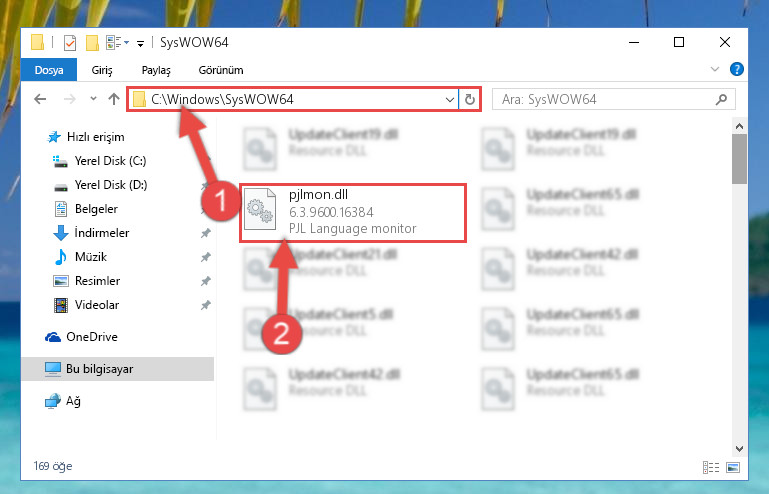Viewport: 769px width, 494px height.
Task: Click the vertical scrollbar down arrow
Action: [739, 448]
